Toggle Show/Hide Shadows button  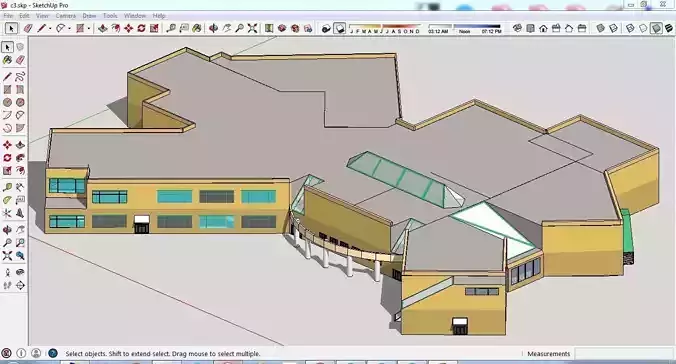coord(339,28)
